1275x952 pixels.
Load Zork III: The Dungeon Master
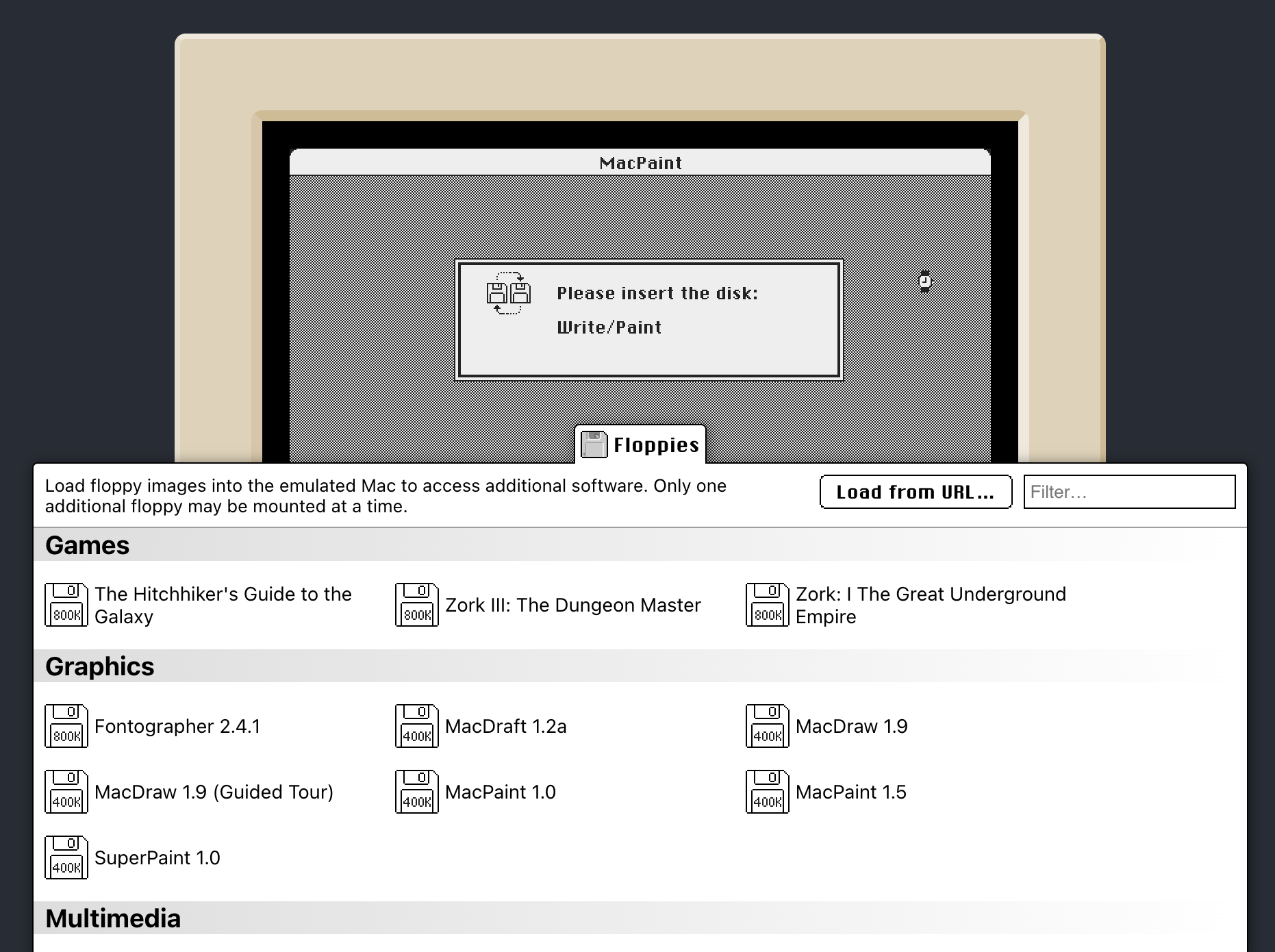[573, 605]
